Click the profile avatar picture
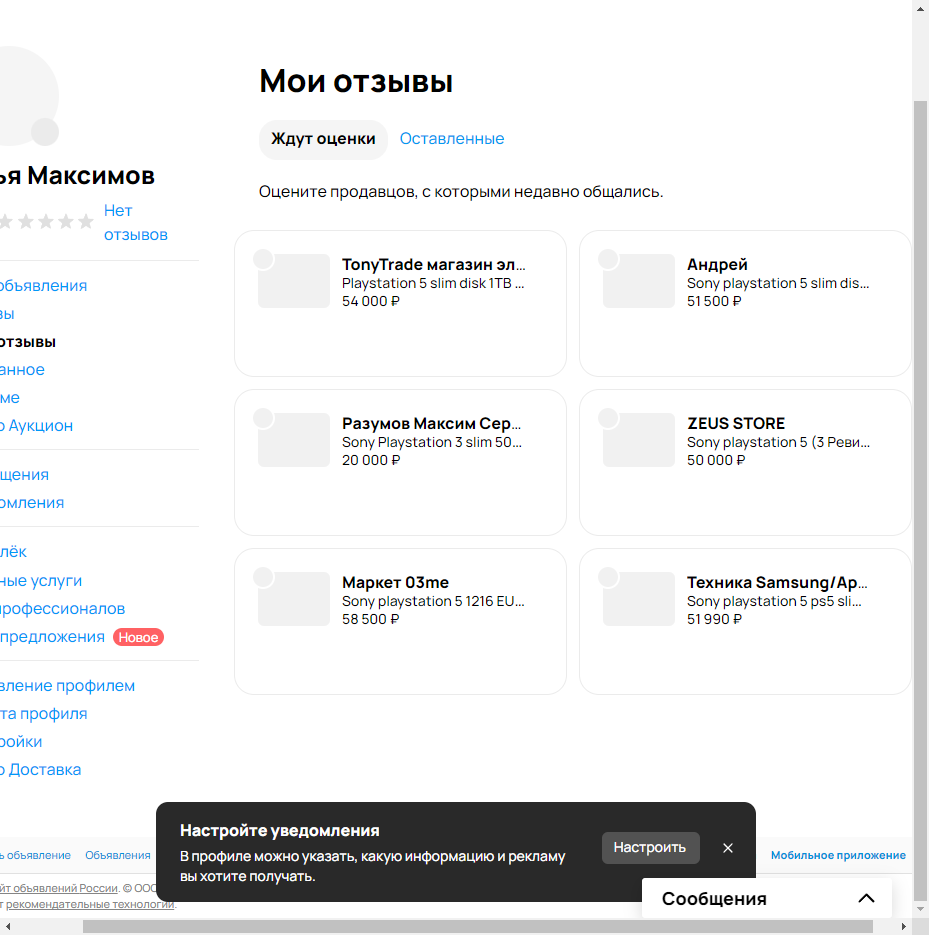The image size is (929, 935). [27, 95]
